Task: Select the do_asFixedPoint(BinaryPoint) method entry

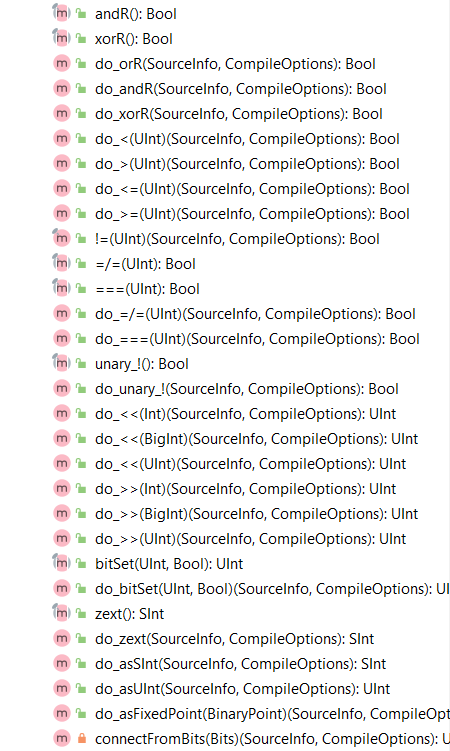Action: pyautogui.click(x=272, y=714)
